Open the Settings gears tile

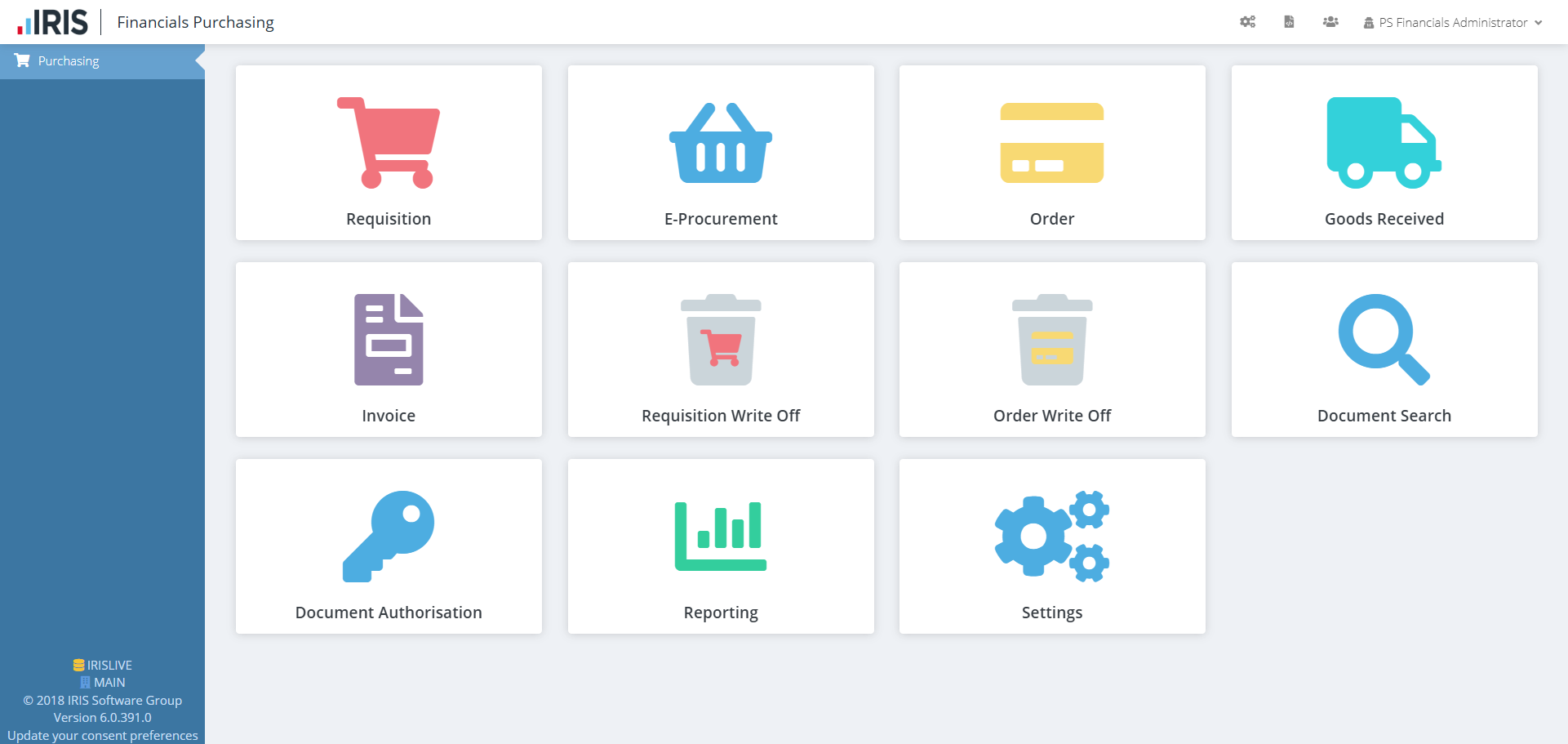1052,546
